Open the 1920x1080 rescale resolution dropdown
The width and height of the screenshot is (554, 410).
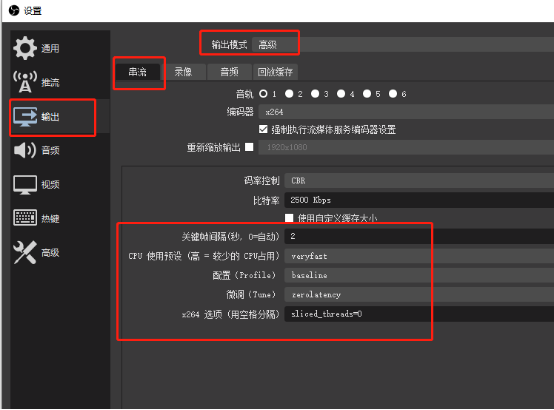(406, 147)
